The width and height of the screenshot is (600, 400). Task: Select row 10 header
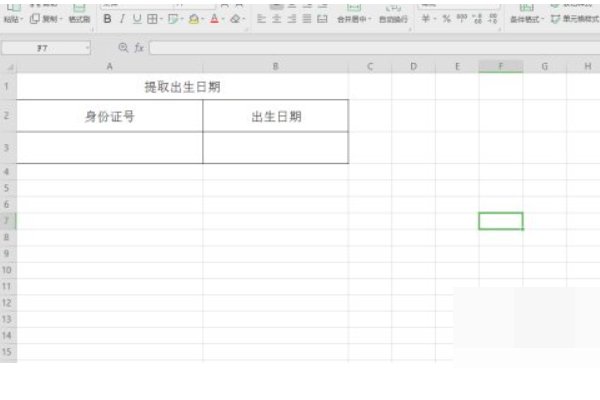[8, 270]
